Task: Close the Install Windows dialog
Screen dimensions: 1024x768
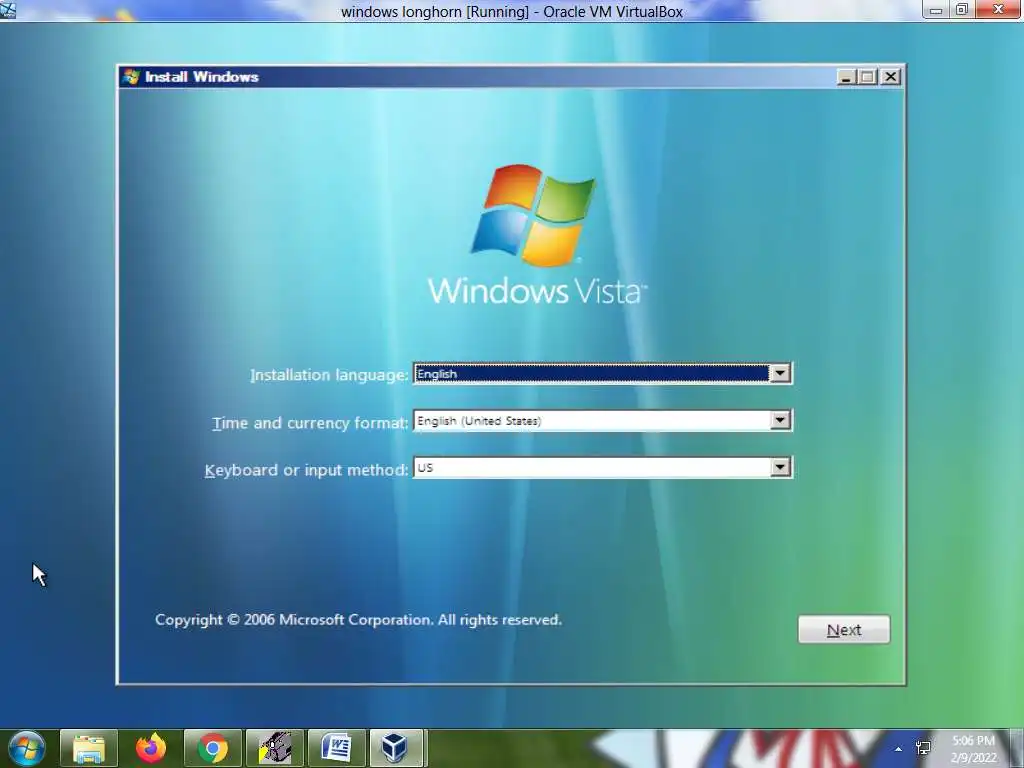Action: pyautogui.click(x=890, y=77)
